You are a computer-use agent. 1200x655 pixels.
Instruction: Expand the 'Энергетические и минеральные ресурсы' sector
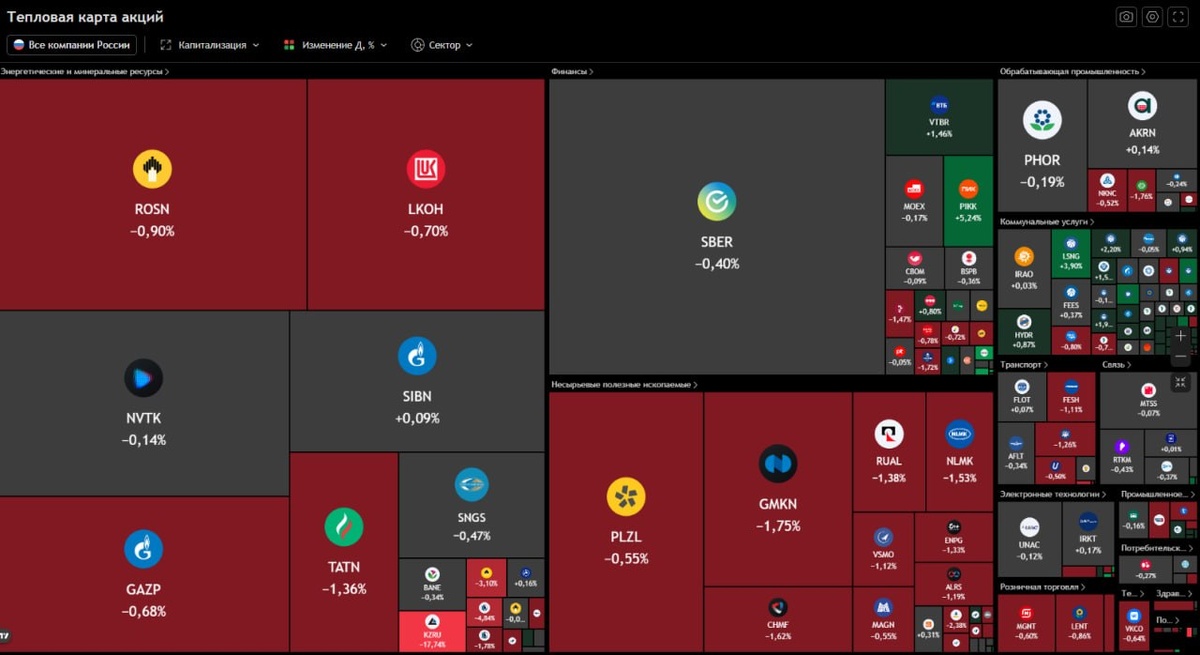point(84,72)
